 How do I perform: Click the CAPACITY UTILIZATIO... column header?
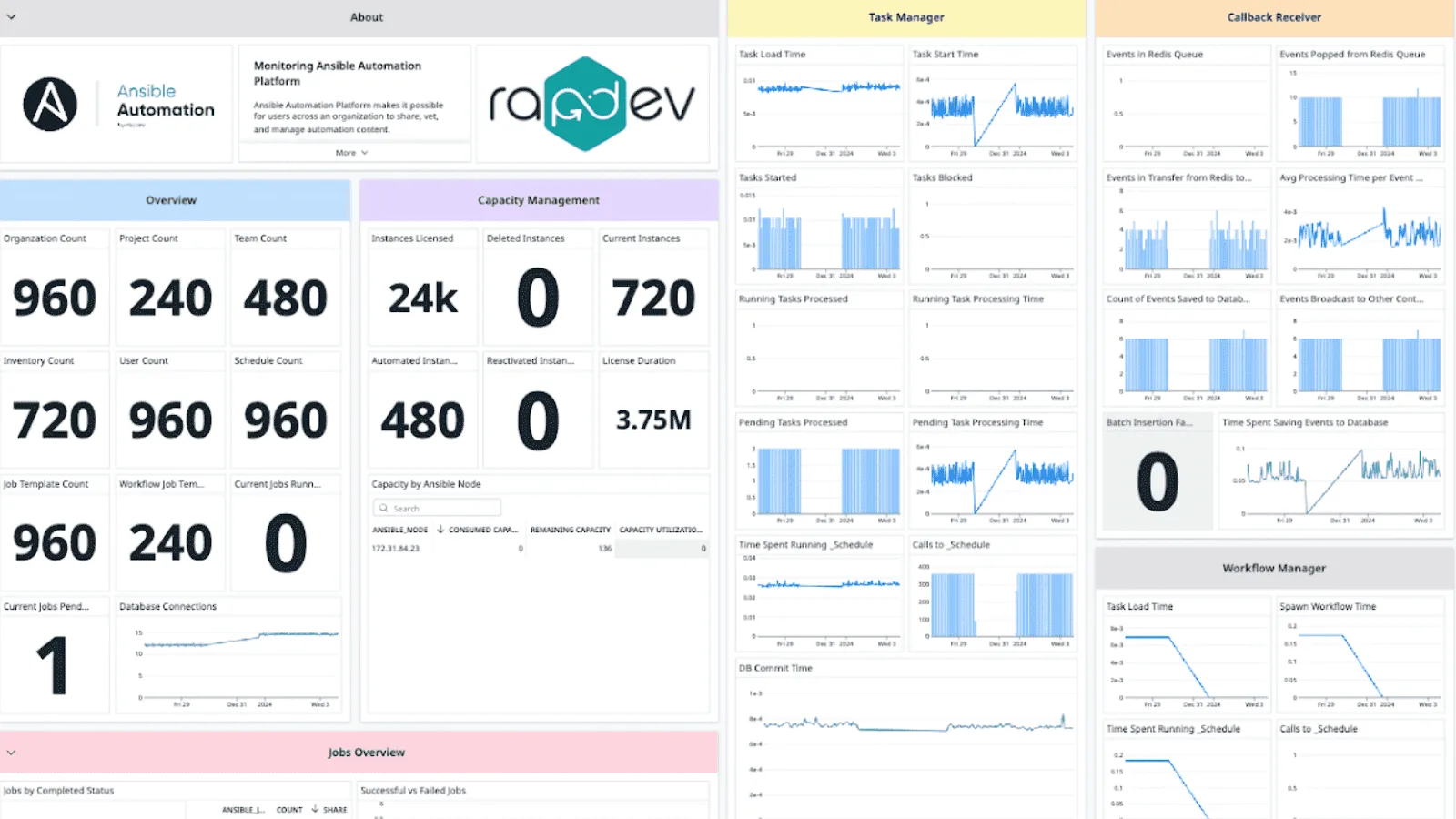[661, 530]
